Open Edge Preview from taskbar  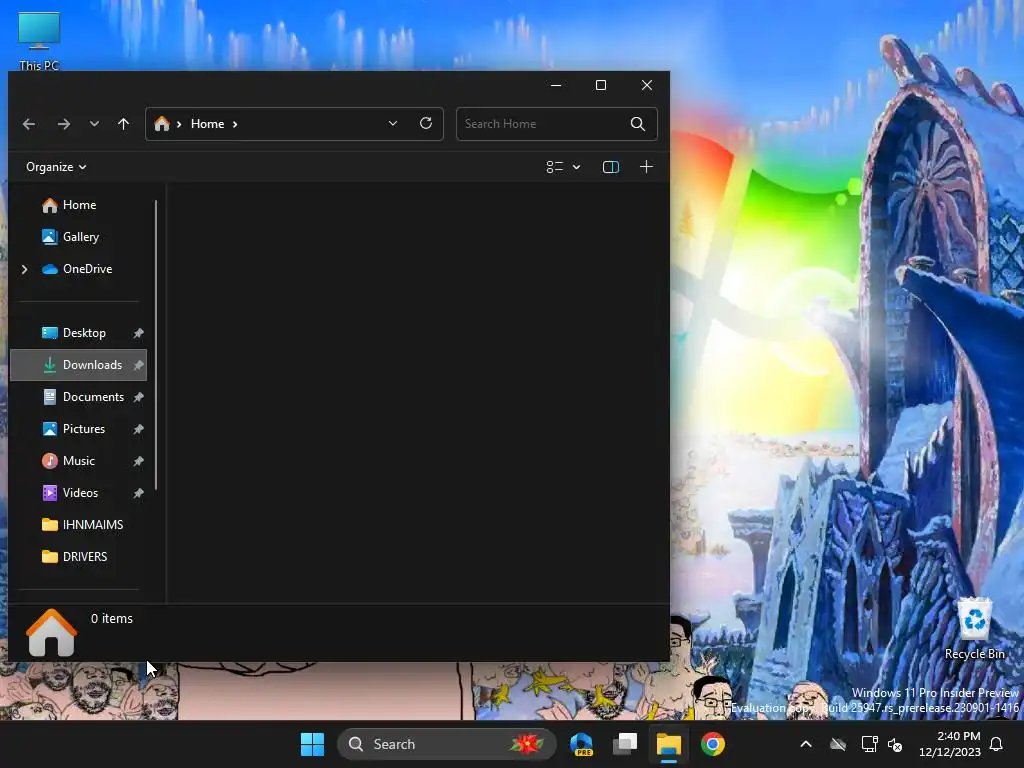coord(581,744)
